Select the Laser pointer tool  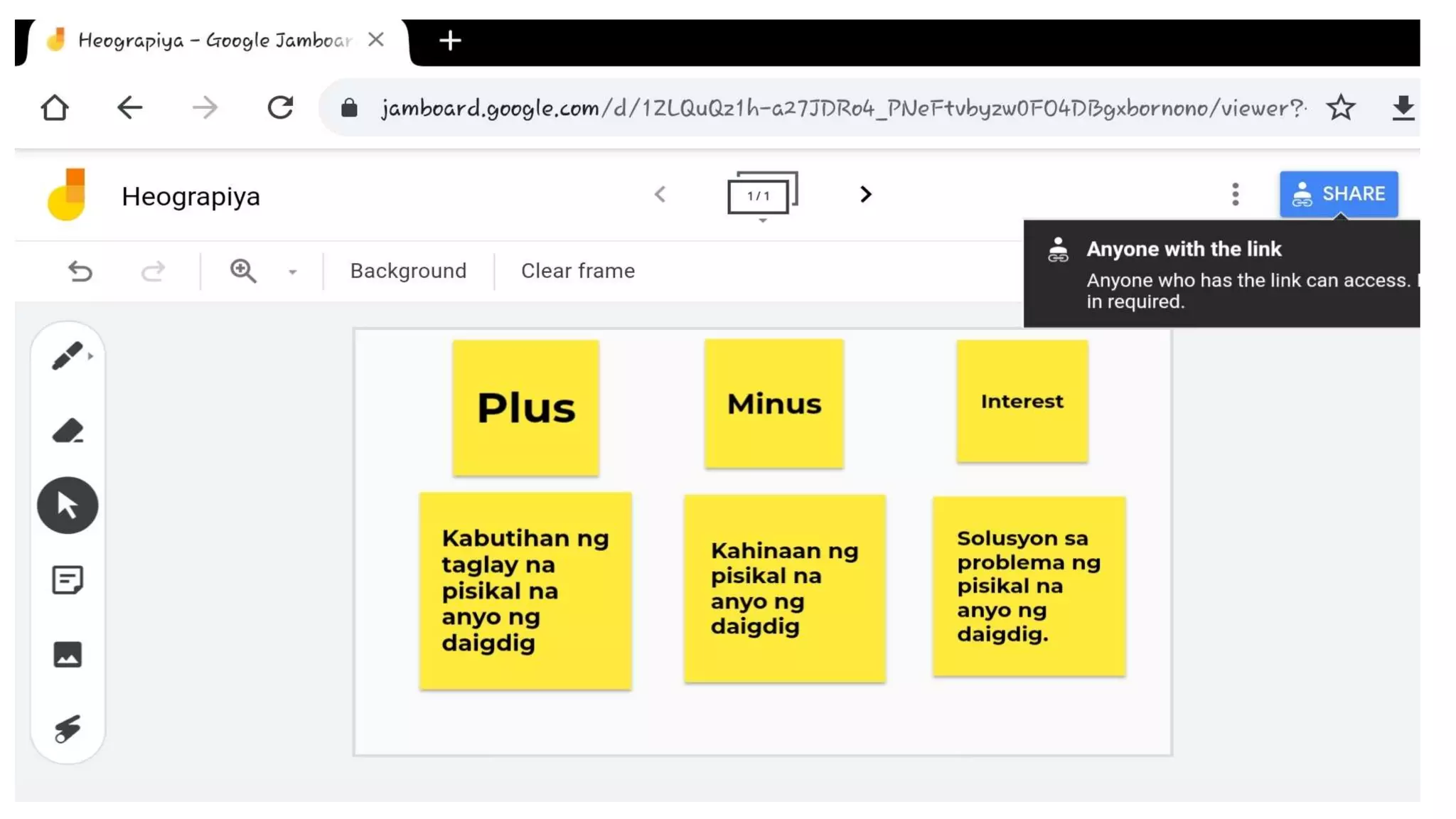pos(68,729)
